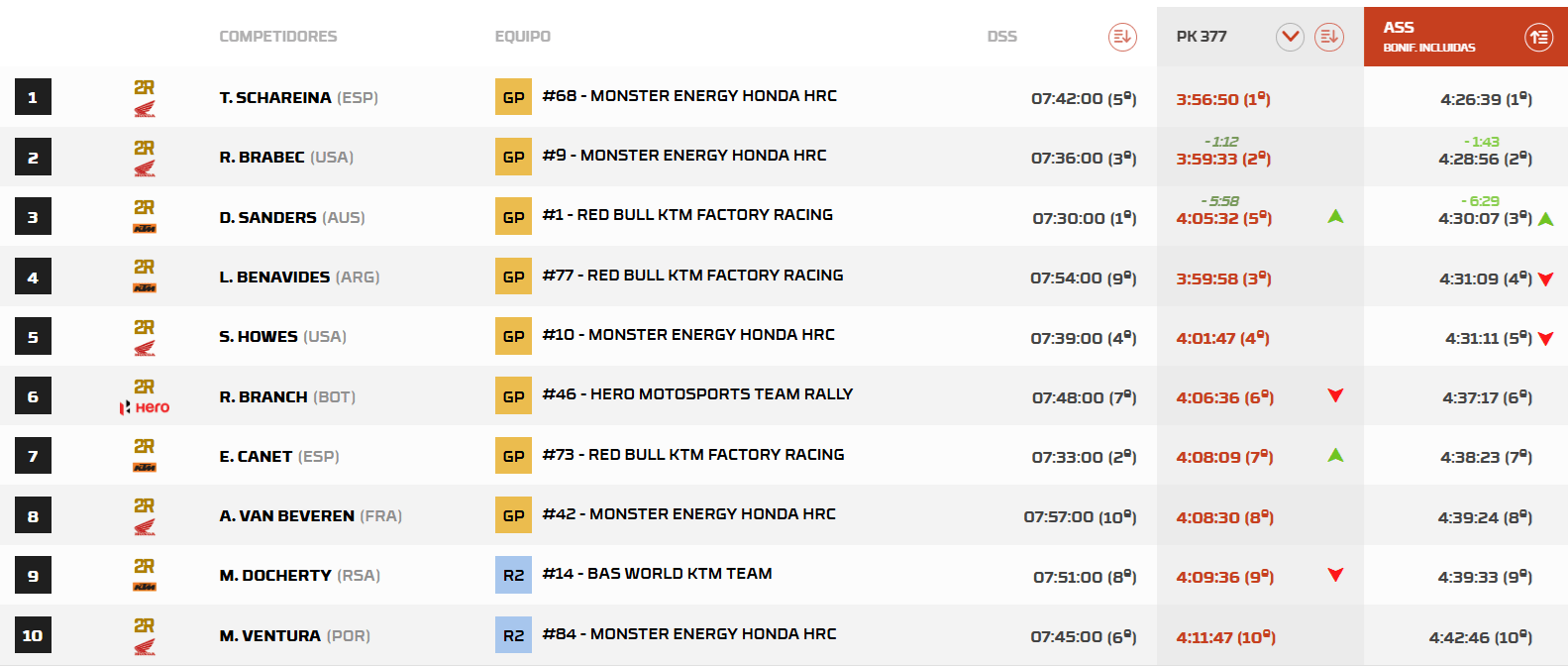Click the Hero logo in Branch's row

point(145,407)
